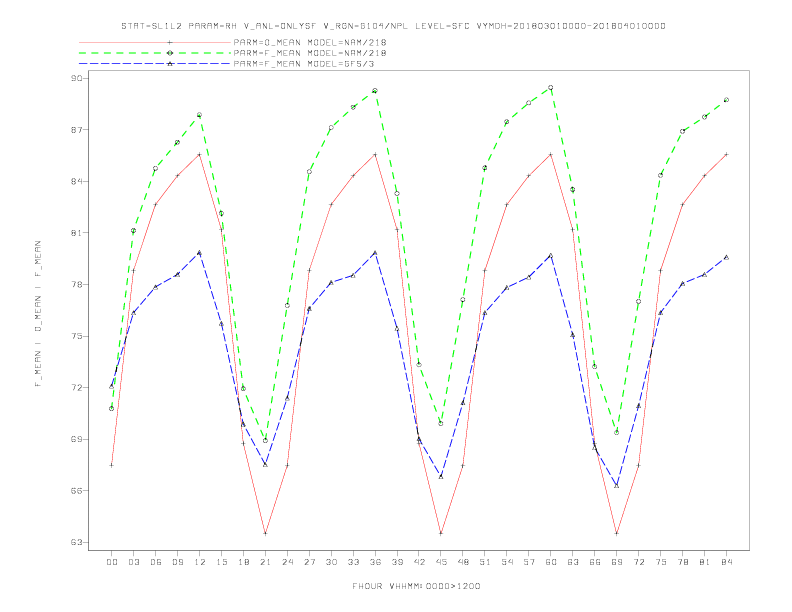Click the x-axis tick label 09
Viewport: 792px width, 612px height.
[177, 562]
